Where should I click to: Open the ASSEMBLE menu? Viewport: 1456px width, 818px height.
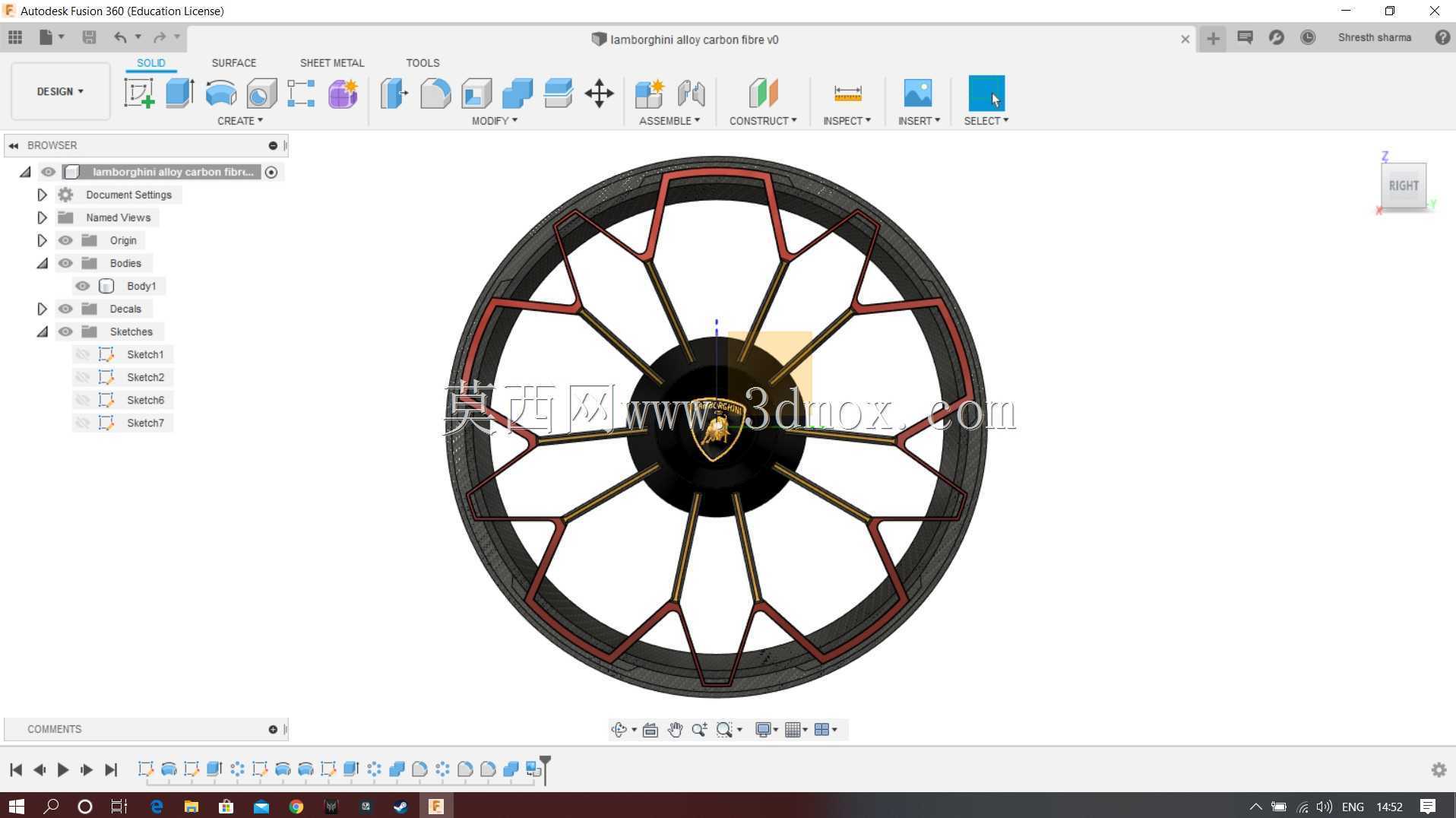coord(669,121)
